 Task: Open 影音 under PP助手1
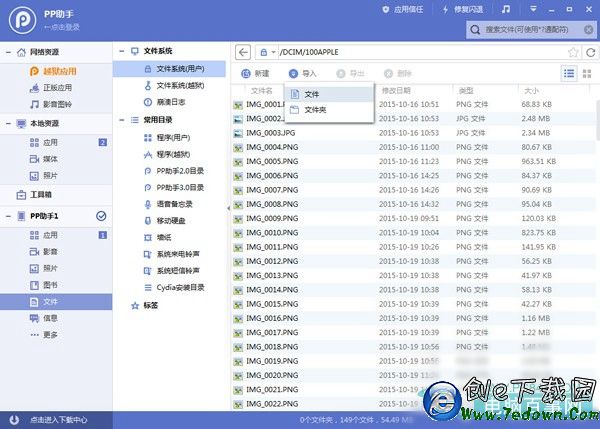point(44,251)
